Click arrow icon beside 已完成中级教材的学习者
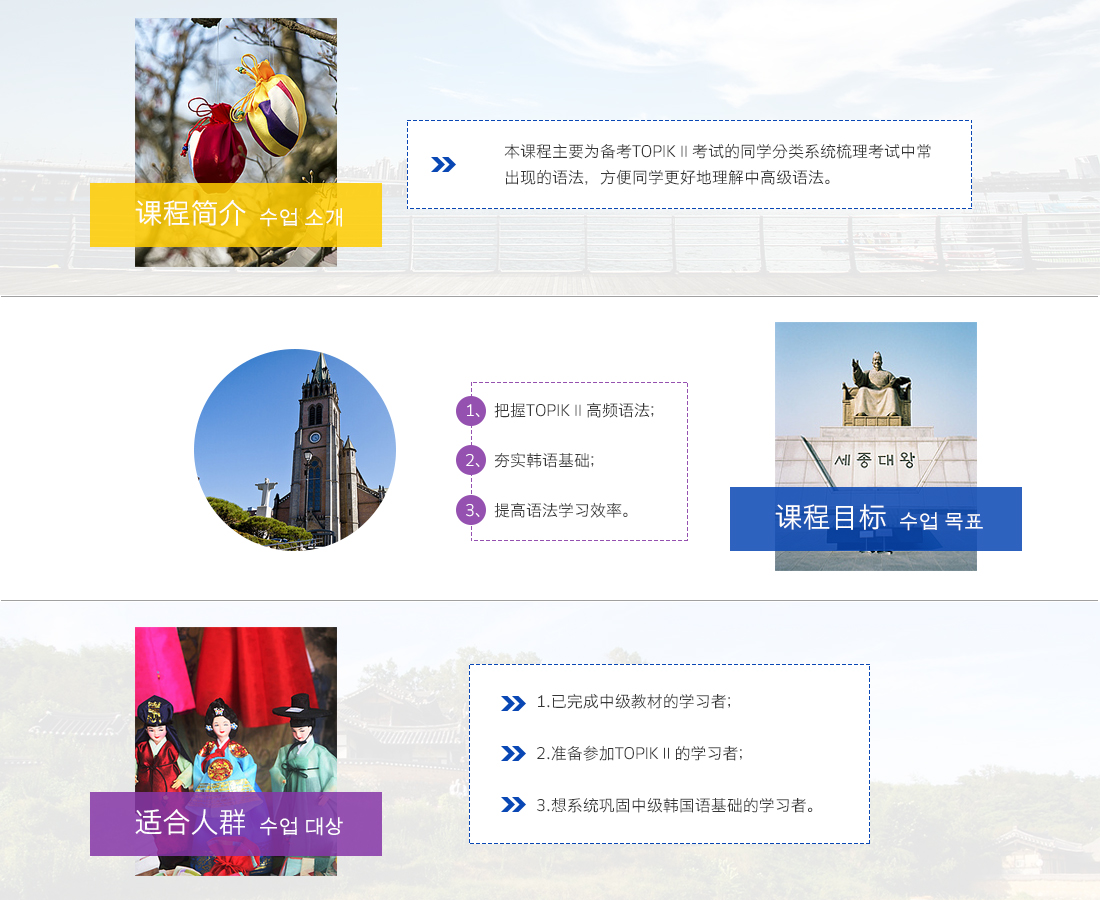 point(513,703)
